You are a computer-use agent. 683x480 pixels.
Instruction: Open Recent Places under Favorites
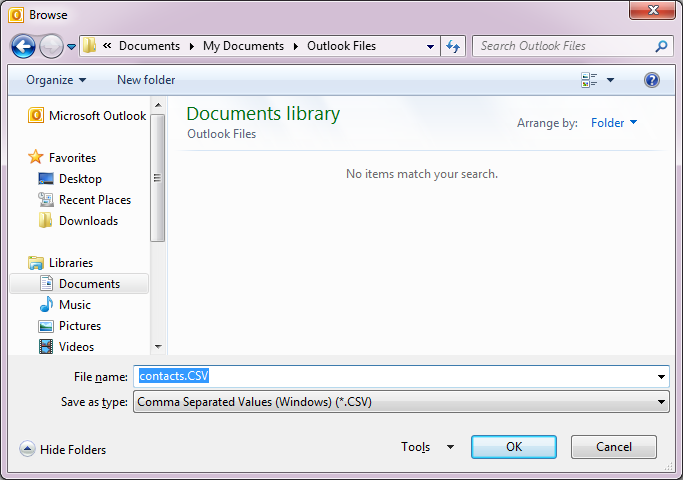pos(95,199)
